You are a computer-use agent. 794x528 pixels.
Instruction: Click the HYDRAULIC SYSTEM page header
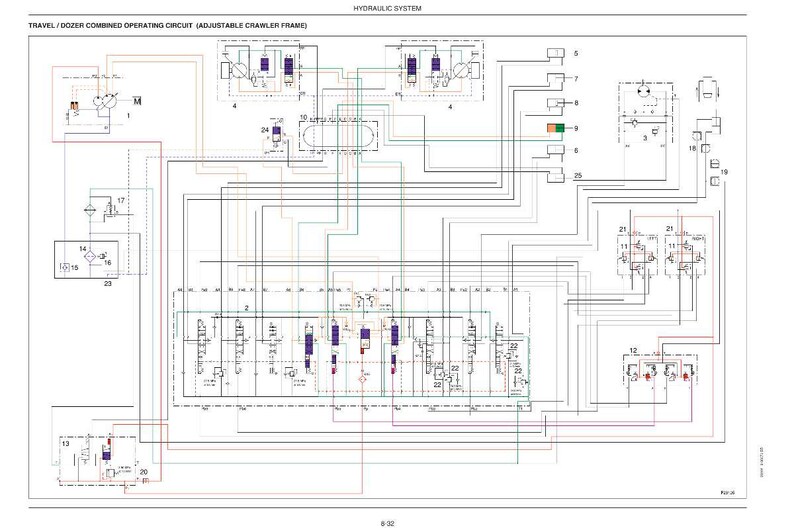click(387, 8)
